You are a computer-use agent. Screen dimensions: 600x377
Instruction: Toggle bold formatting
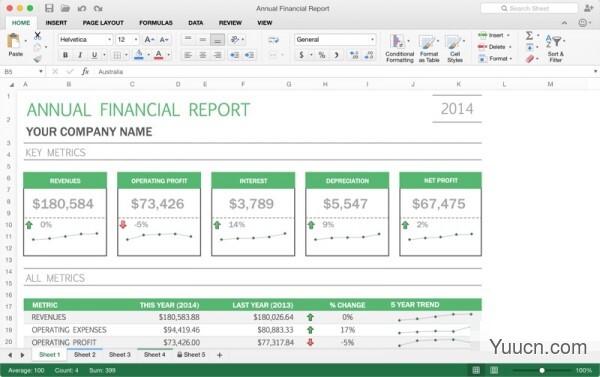click(65, 55)
